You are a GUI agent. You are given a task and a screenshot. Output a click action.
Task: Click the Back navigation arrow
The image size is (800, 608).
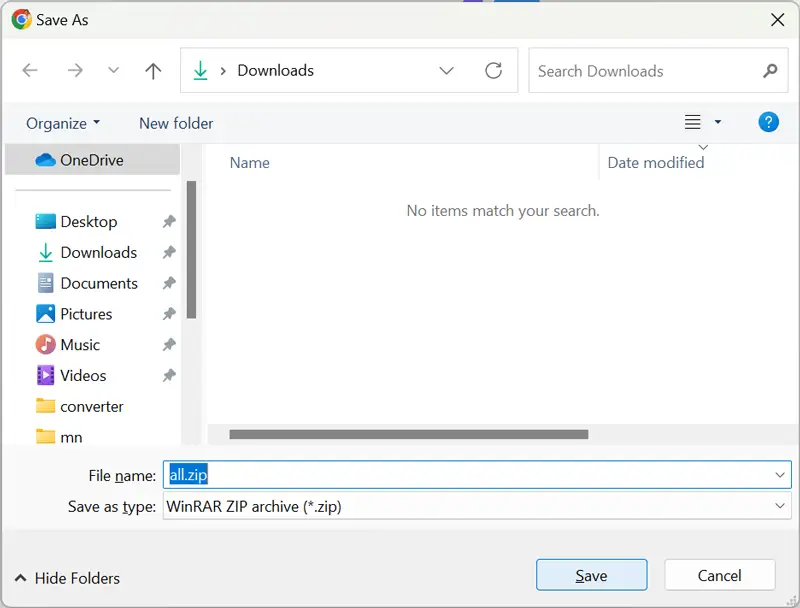[x=30, y=71]
